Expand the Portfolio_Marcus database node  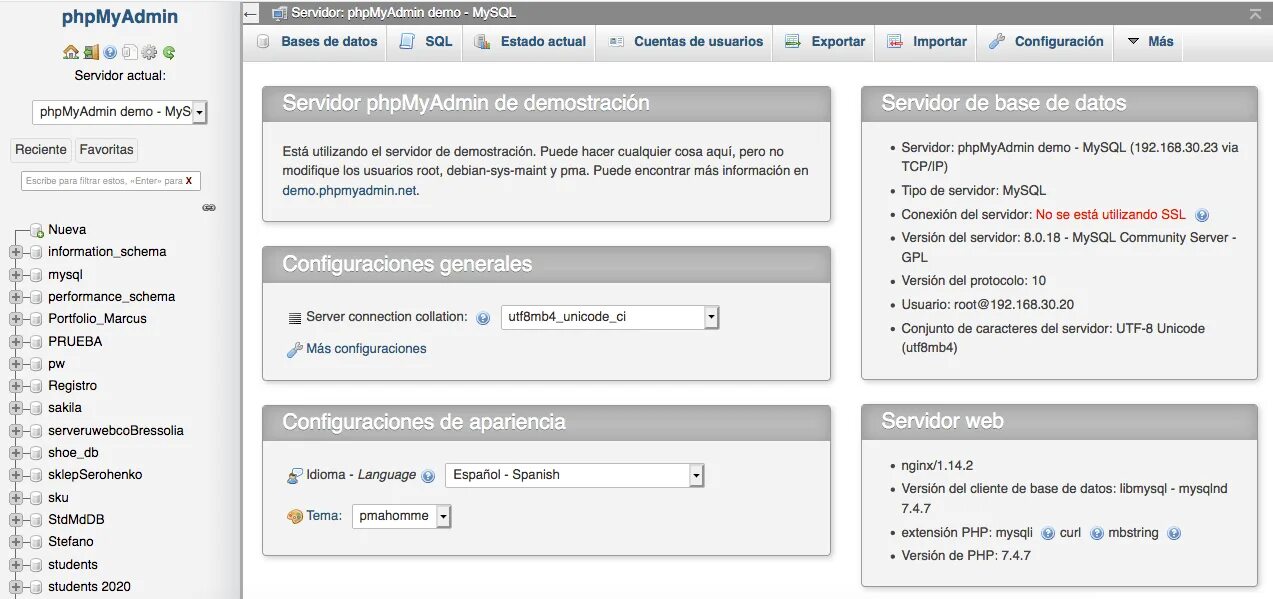tap(15, 319)
